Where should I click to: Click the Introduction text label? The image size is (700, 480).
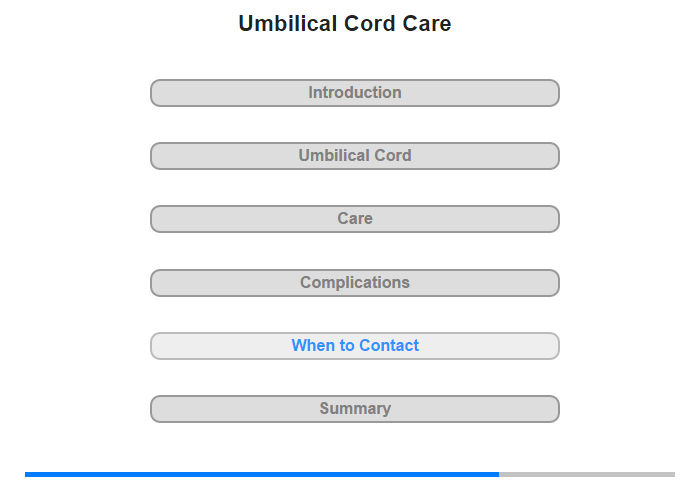pyautogui.click(x=354, y=93)
